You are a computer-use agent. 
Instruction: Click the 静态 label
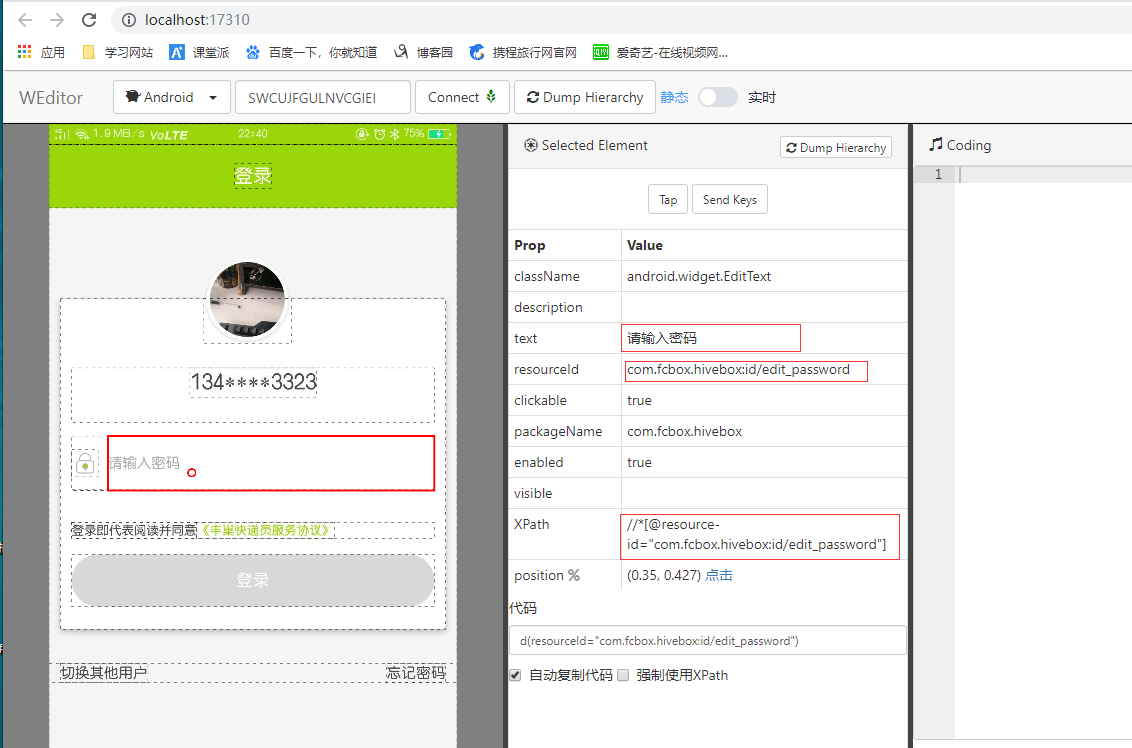point(674,97)
